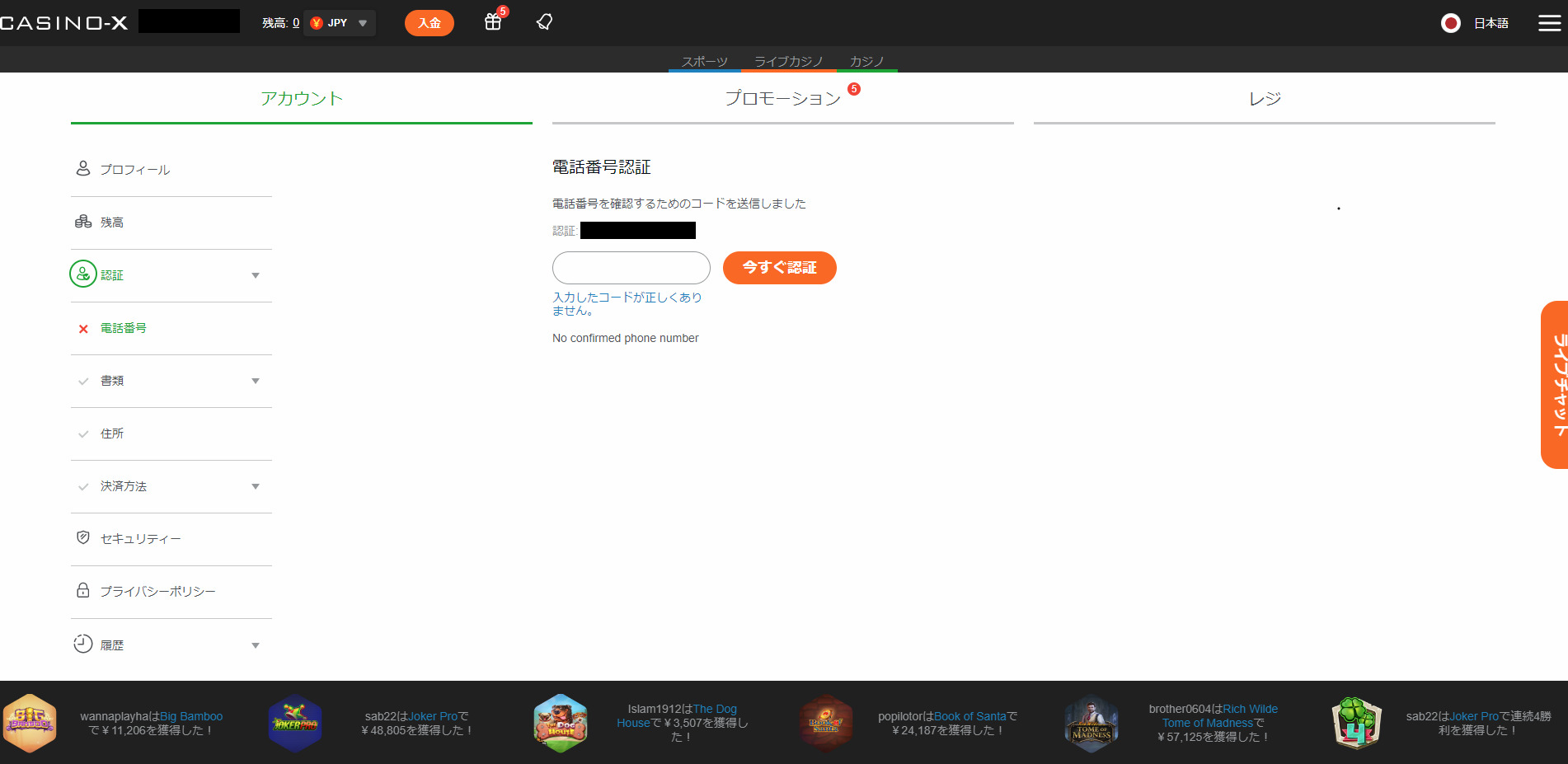Click the Big Bamboo game thumbnail

[x=30, y=724]
